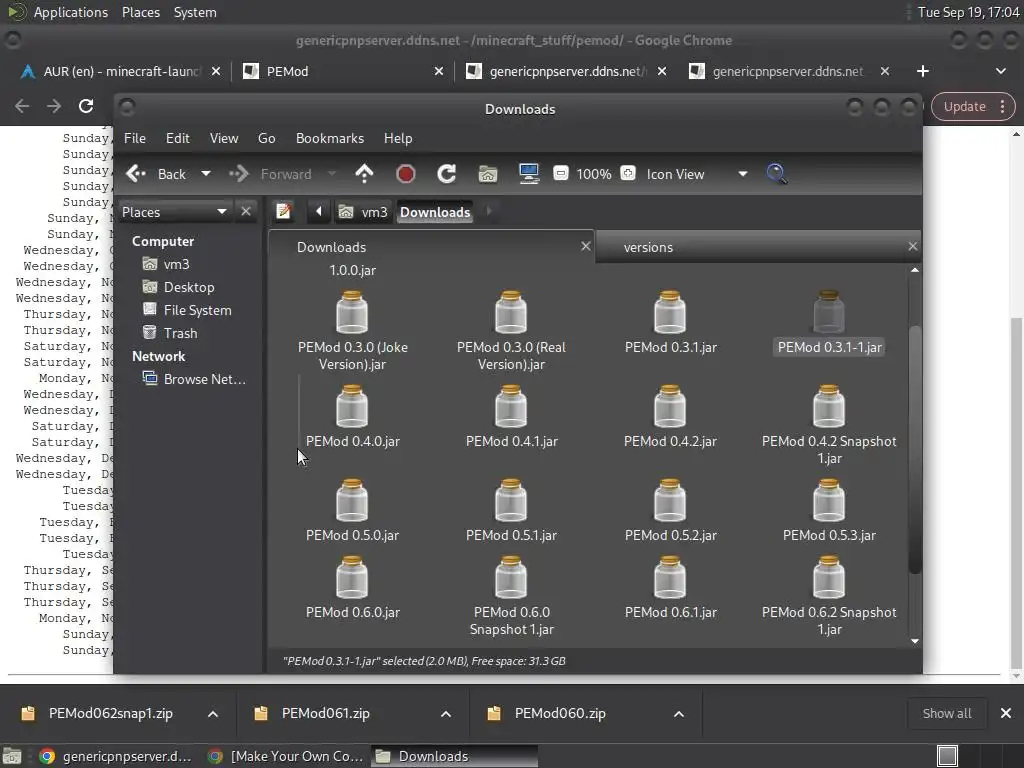Viewport: 1024px width, 768px height.
Task: Open the Forward history dropdown arrow
Action: coord(332,174)
